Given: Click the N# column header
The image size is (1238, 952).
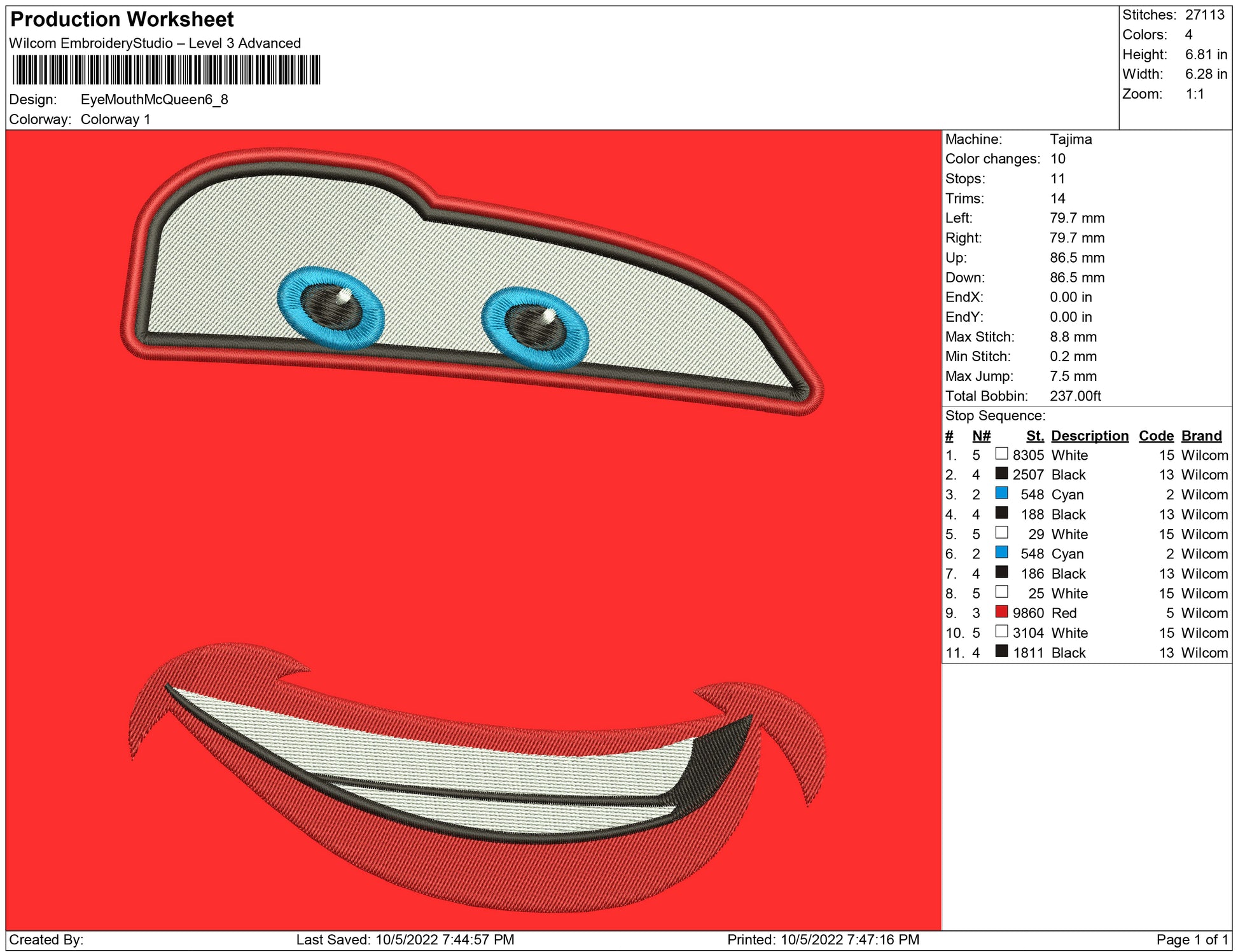Looking at the screenshot, I should click(981, 436).
